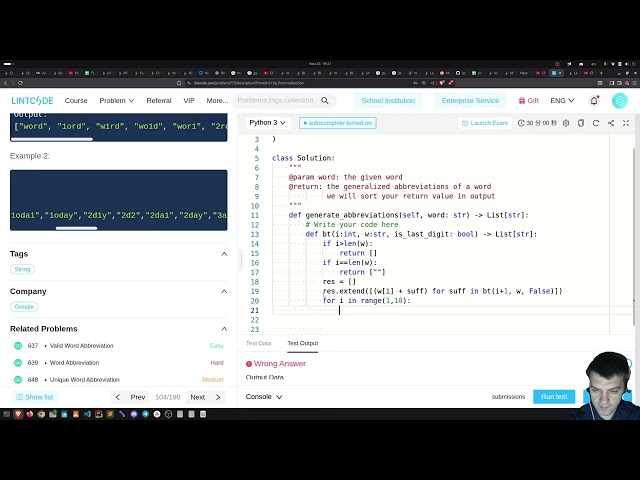Screen dimensions: 640x480
Task: Click Enterprise Service button
Action: pos(470,100)
